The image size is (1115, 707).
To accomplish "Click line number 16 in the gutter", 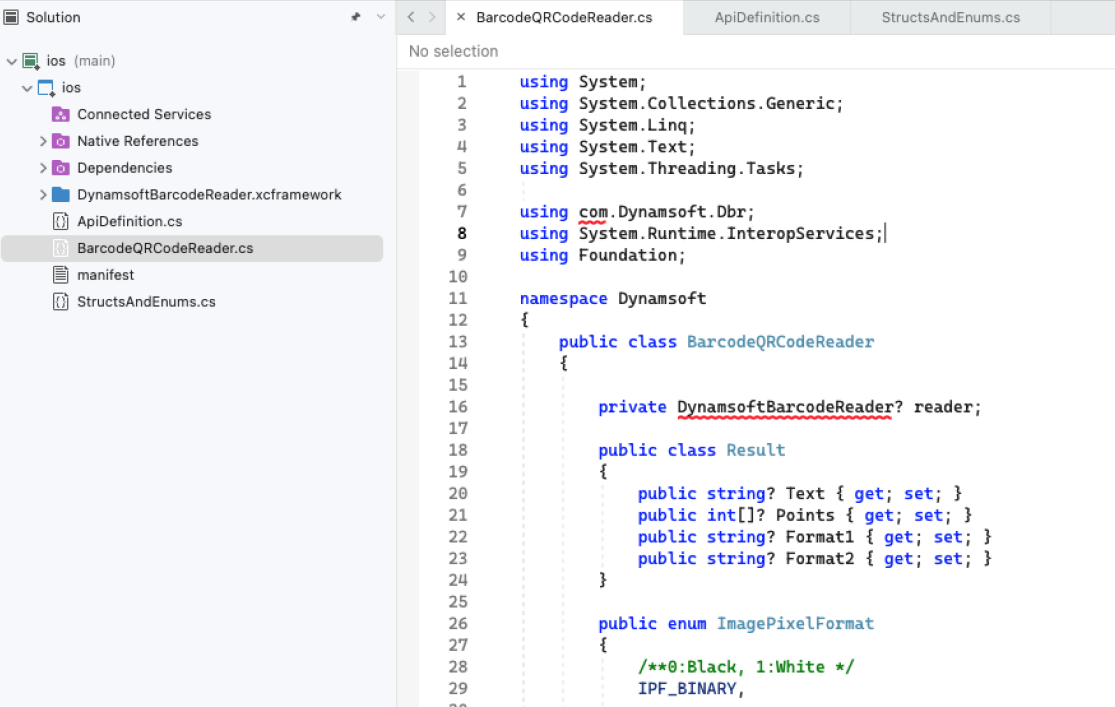I will click(x=457, y=407).
